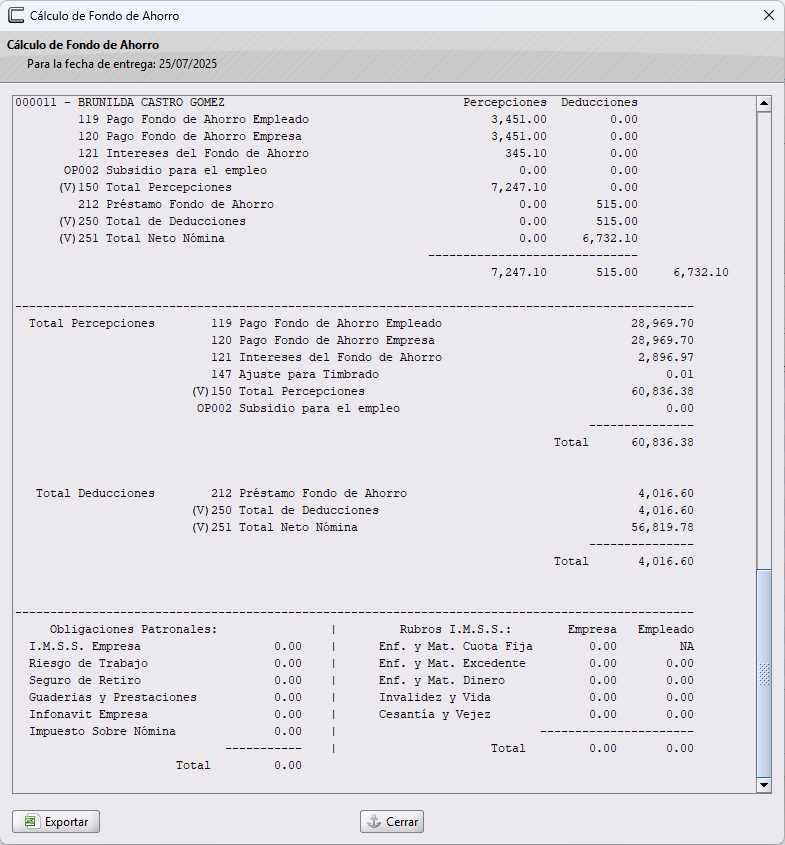Click the employee's Total Percepciones value 7,247.10
The height and width of the screenshot is (845, 785).
(519, 187)
